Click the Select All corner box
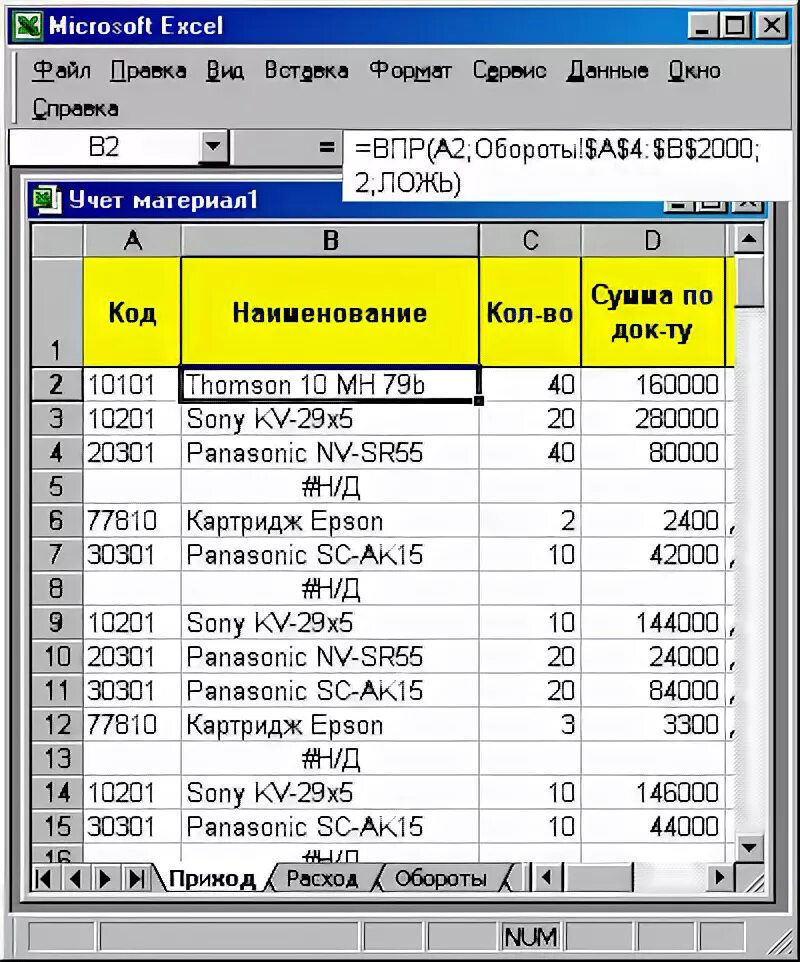Viewport: 800px width, 962px height. [57, 240]
